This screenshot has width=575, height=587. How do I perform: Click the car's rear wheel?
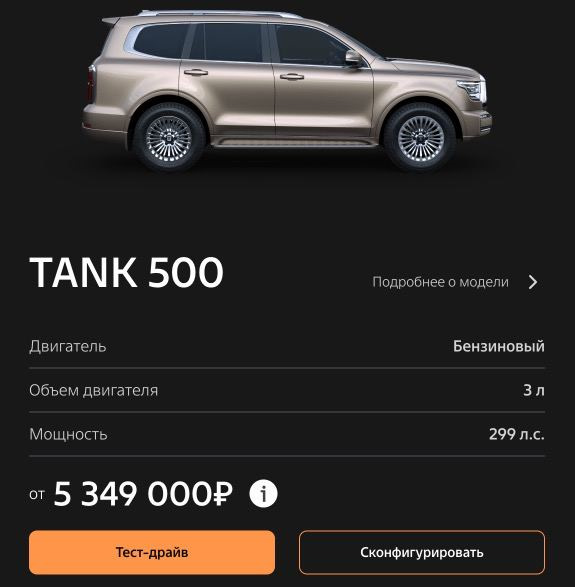click(168, 139)
